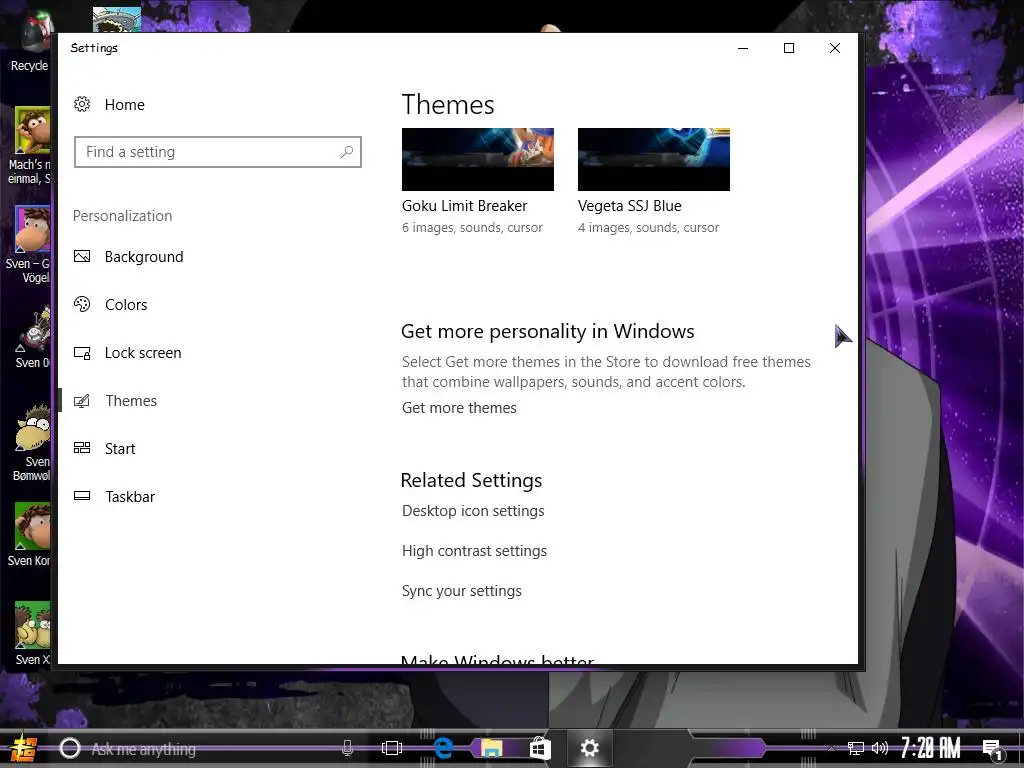
Task: Click the Taskbar icon in sidebar
Action: tap(82, 496)
